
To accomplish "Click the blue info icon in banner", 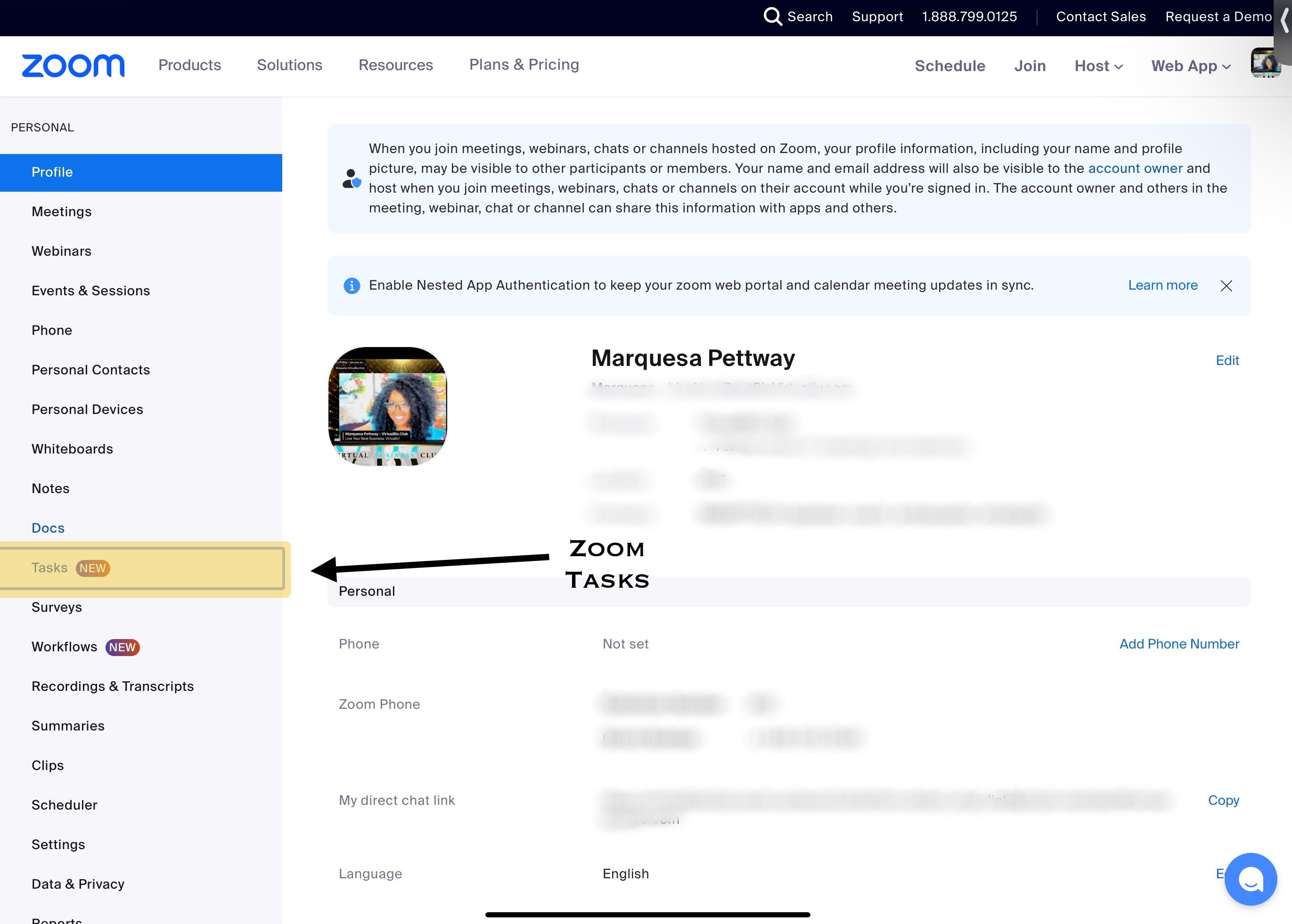I will [352, 285].
